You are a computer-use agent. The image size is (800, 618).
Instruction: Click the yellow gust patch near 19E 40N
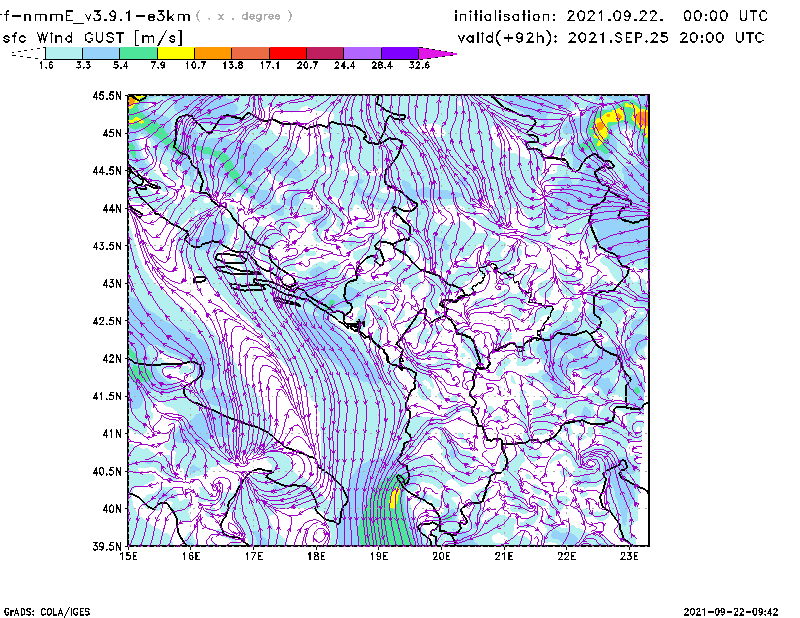(x=394, y=498)
